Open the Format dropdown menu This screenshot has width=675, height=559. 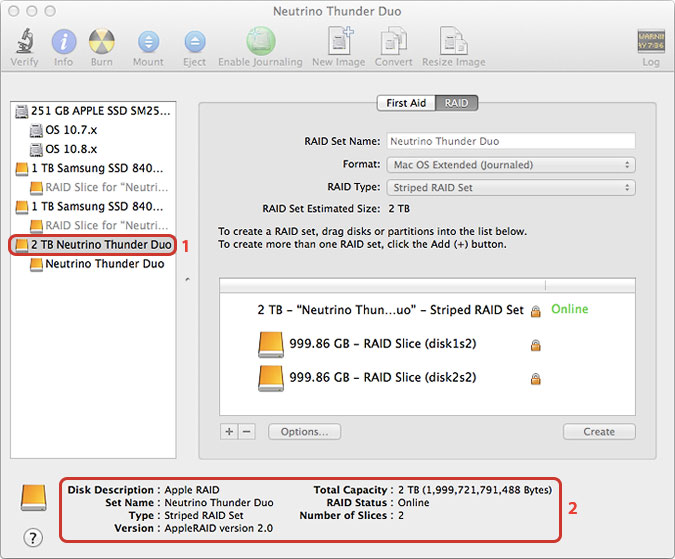pyautogui.click(x=510, y=165)
